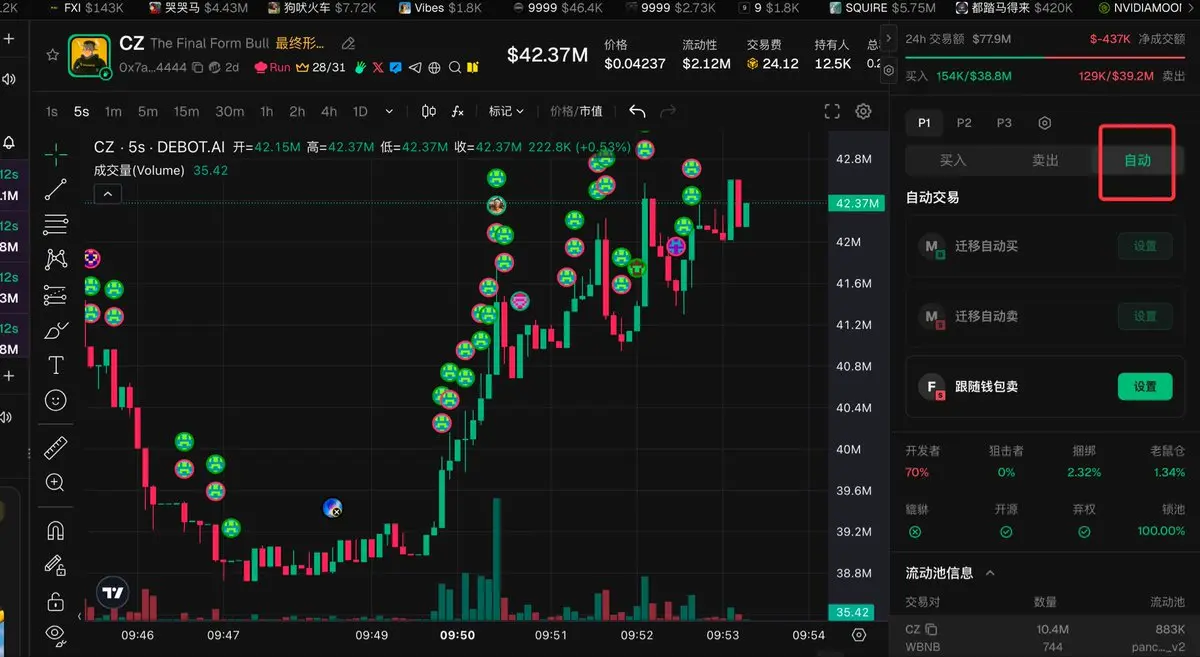Switch to the 自动 auto tab
The image size is (1200, 657).
click(x=1137, y=160)
